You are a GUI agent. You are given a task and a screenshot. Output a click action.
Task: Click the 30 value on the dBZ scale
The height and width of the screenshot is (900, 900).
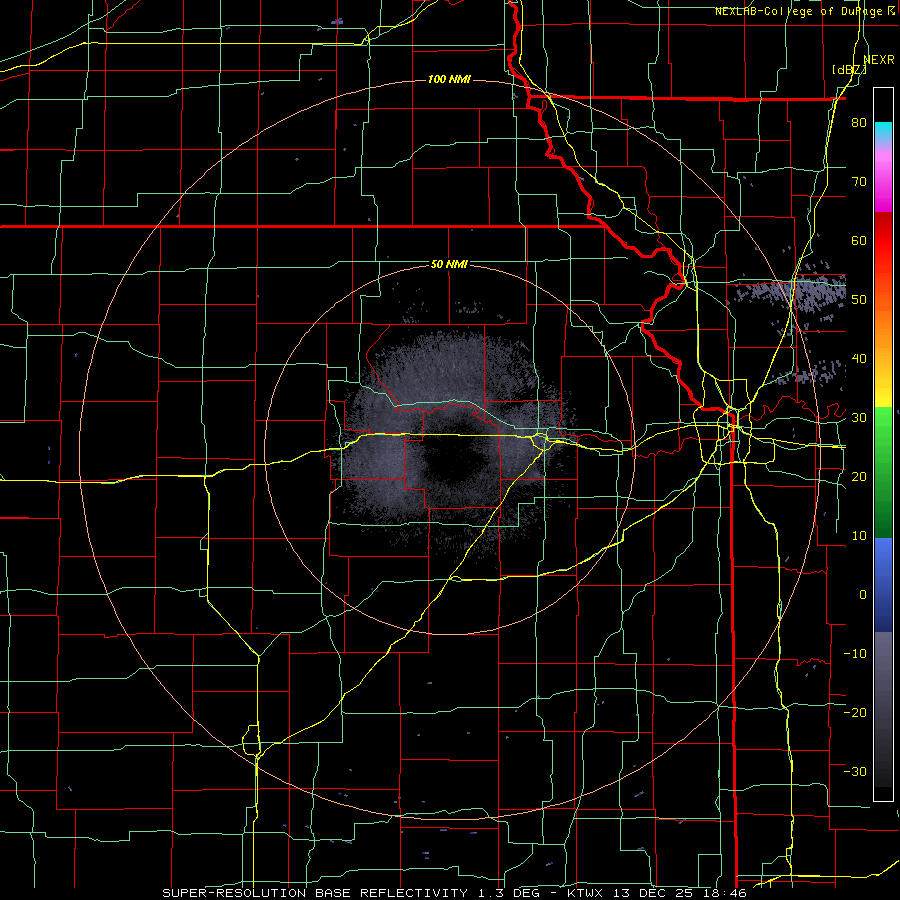[x=859, y=418]
